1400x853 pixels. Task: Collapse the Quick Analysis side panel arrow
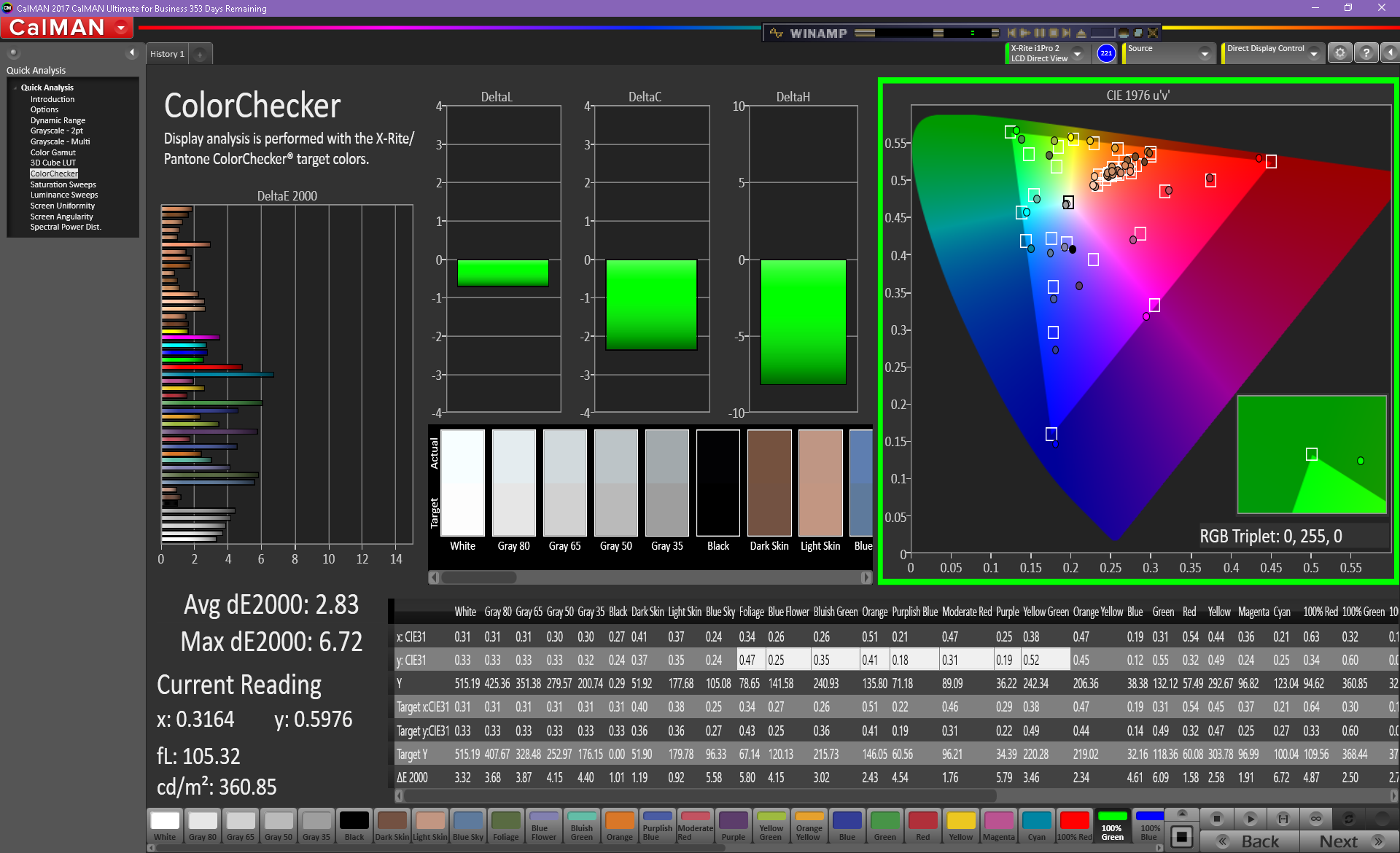132,52
